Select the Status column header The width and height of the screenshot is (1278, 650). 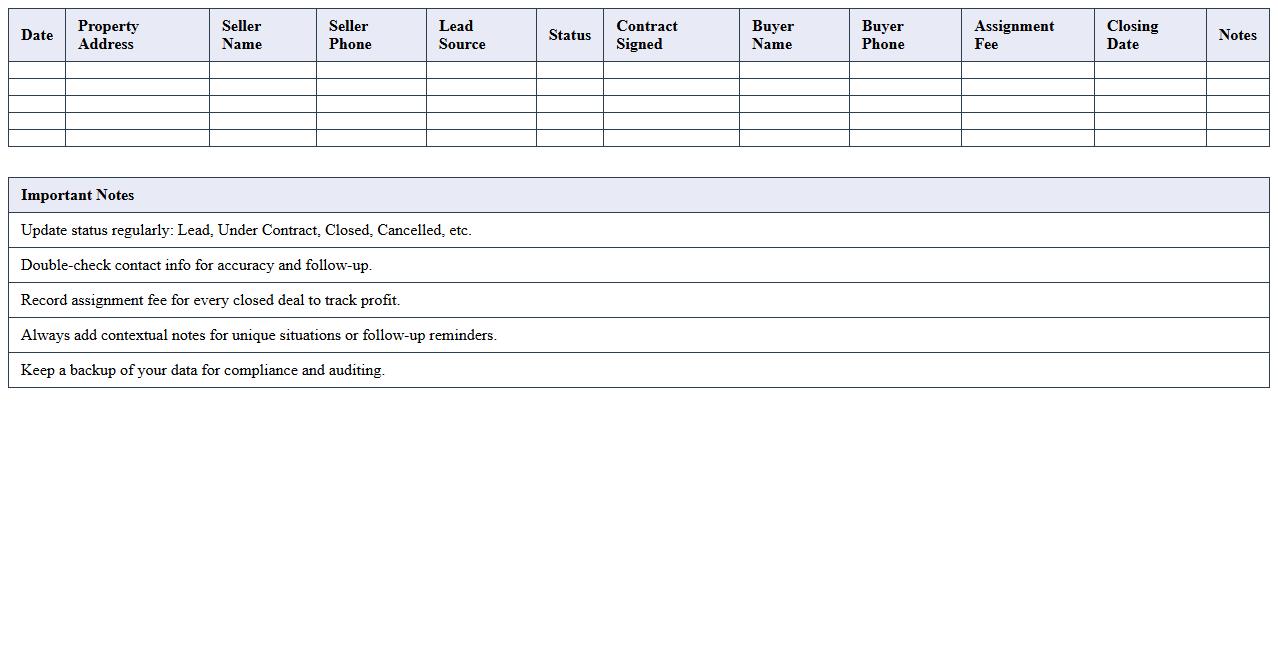(570, 34)
